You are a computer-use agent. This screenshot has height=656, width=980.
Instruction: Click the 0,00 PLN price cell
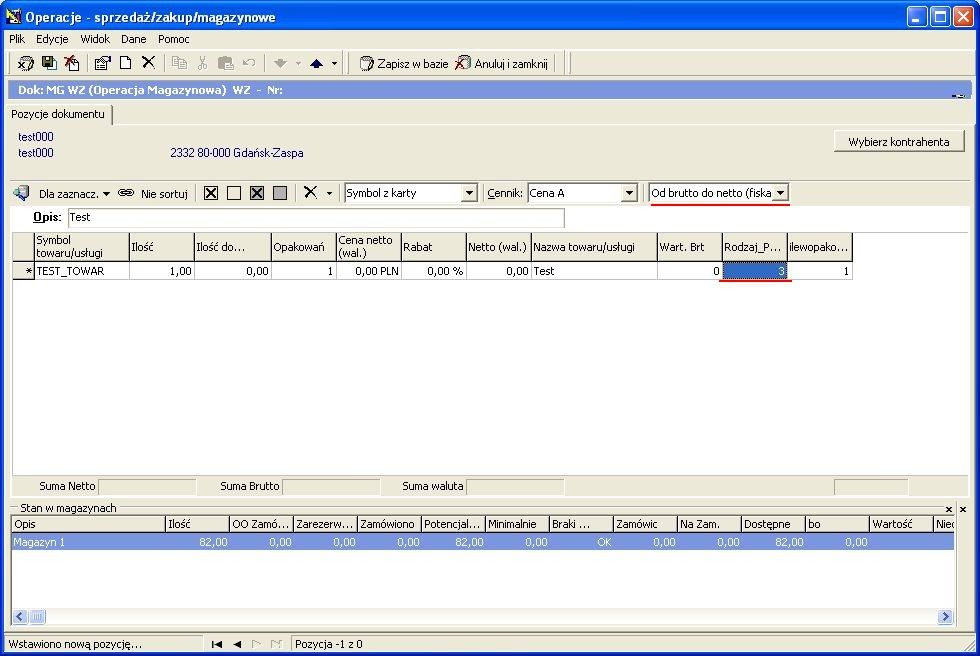369,271
